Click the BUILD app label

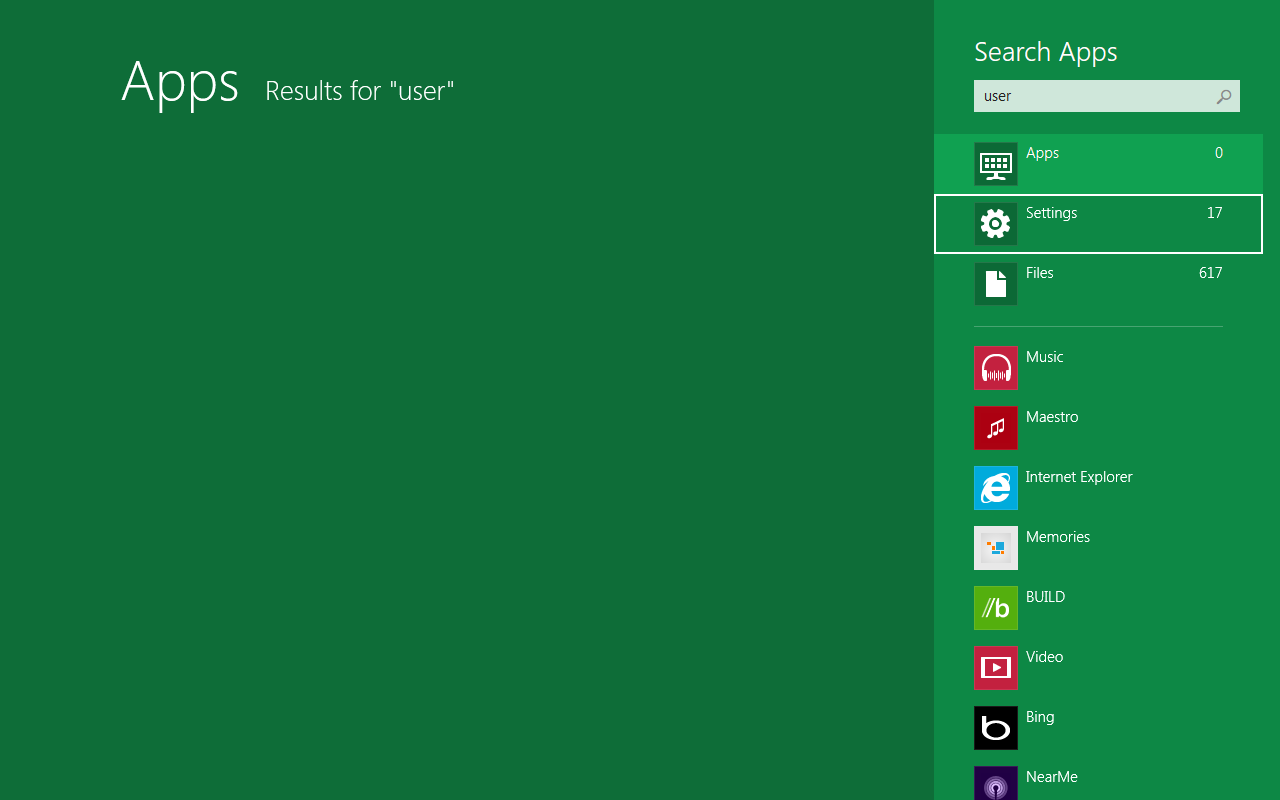tap(1046, 597)
